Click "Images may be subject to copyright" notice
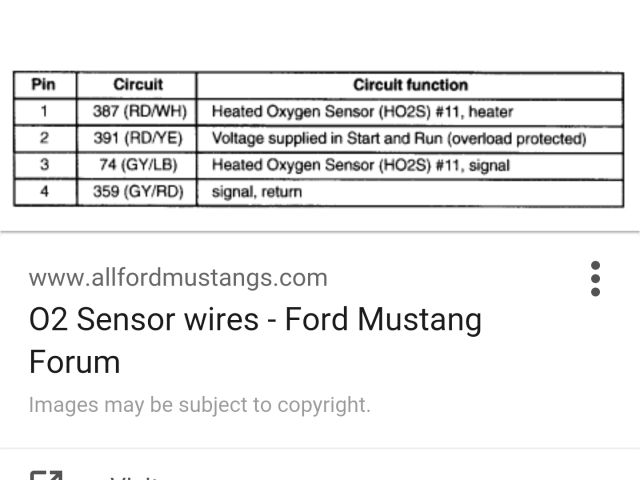Image resolution: width=640 pixels, height=480 pixels. pyautogui.click(x=200, y=405)
